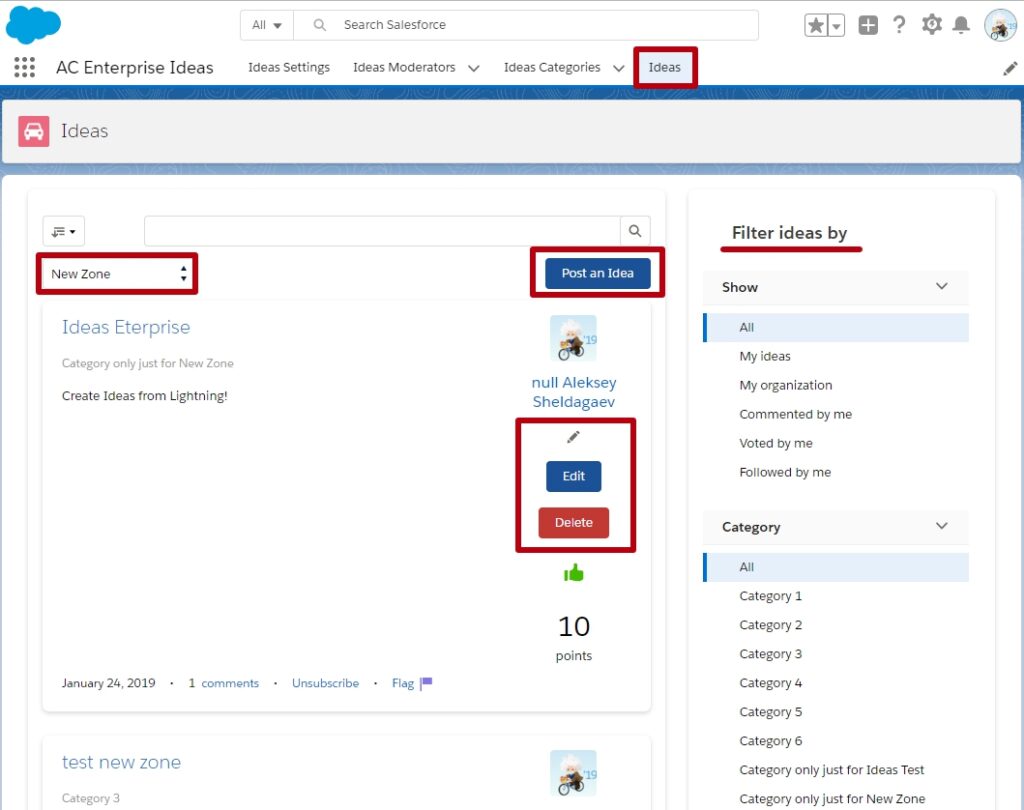Viewport: 1024px width, 810px height.
Task: Filter by Category only just for Ideas Test
Action: point(831,770)
